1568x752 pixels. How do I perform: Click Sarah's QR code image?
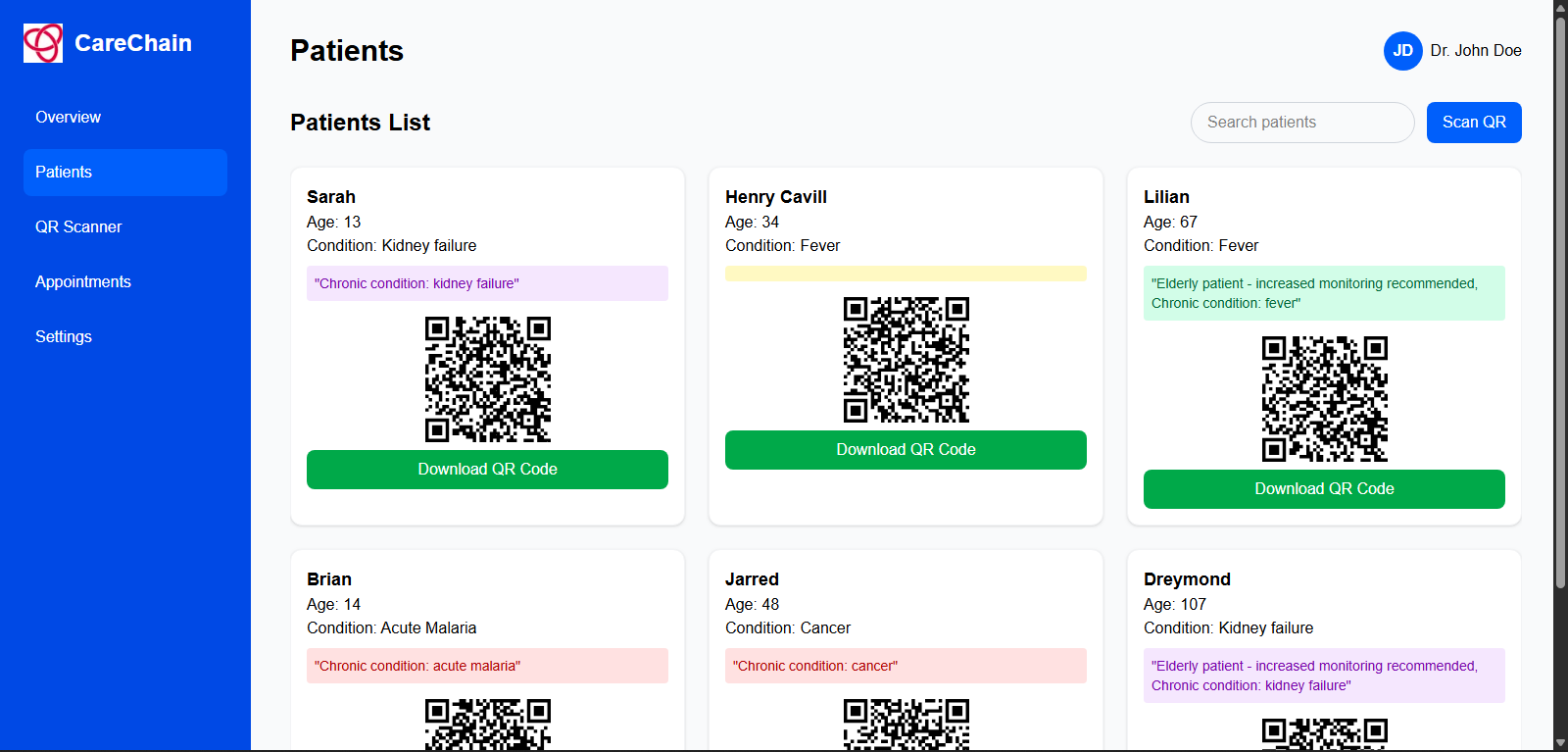pos(488,379)
